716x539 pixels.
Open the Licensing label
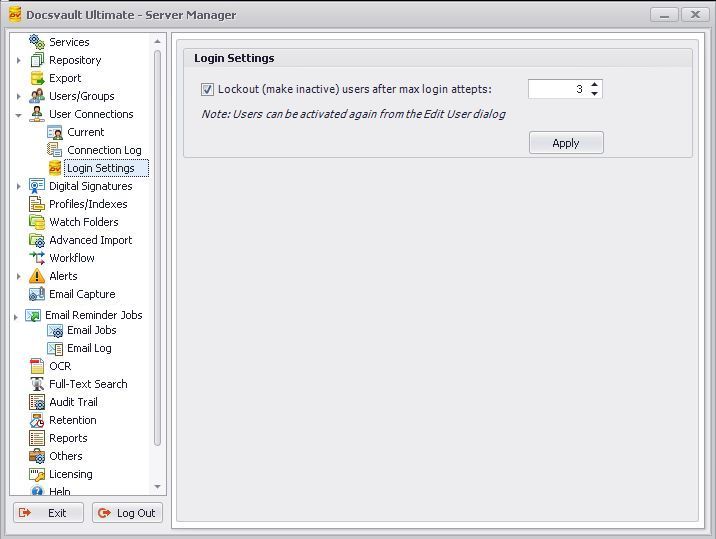click(x=71, y=474)
